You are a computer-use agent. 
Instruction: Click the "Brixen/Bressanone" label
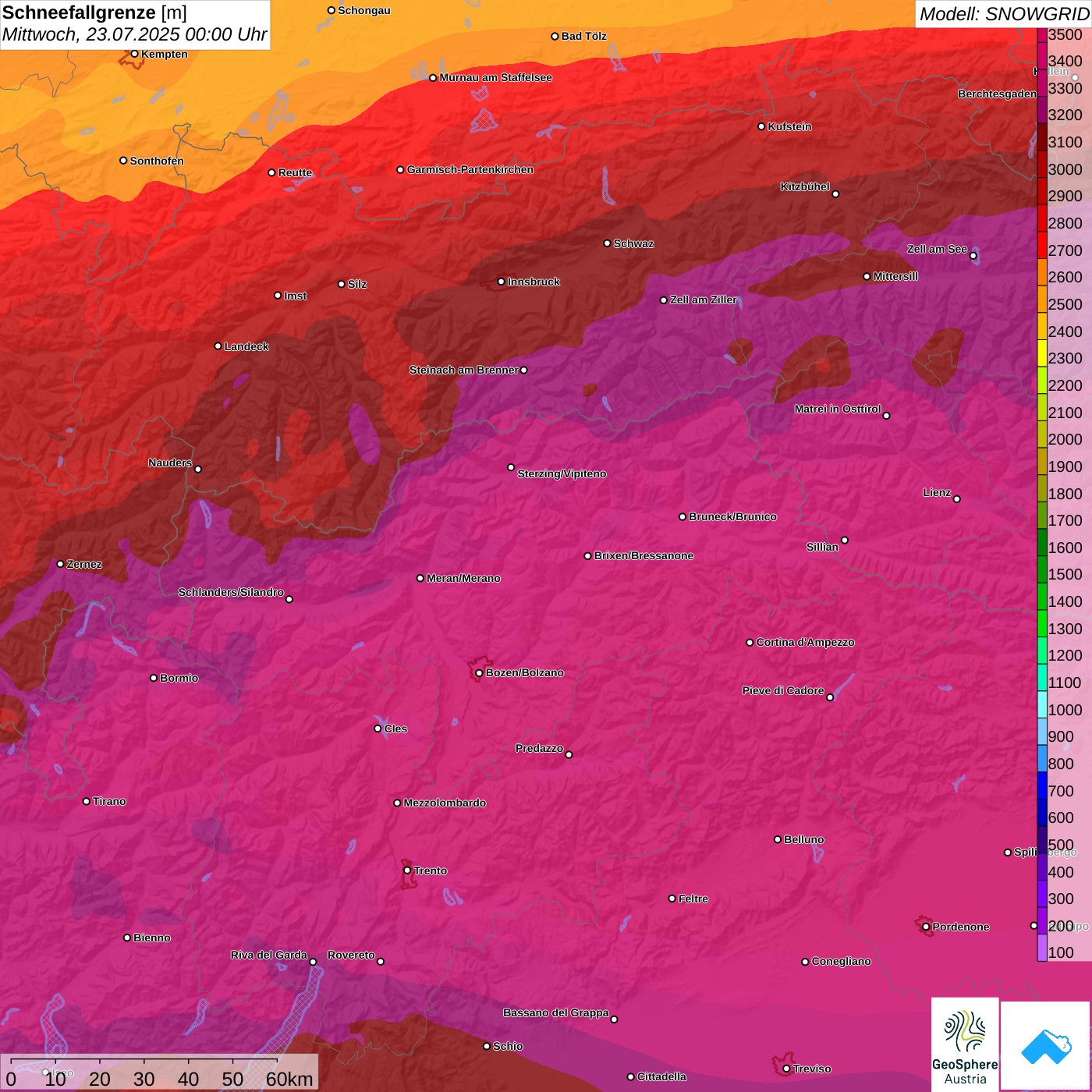click(x=643, y=555)
